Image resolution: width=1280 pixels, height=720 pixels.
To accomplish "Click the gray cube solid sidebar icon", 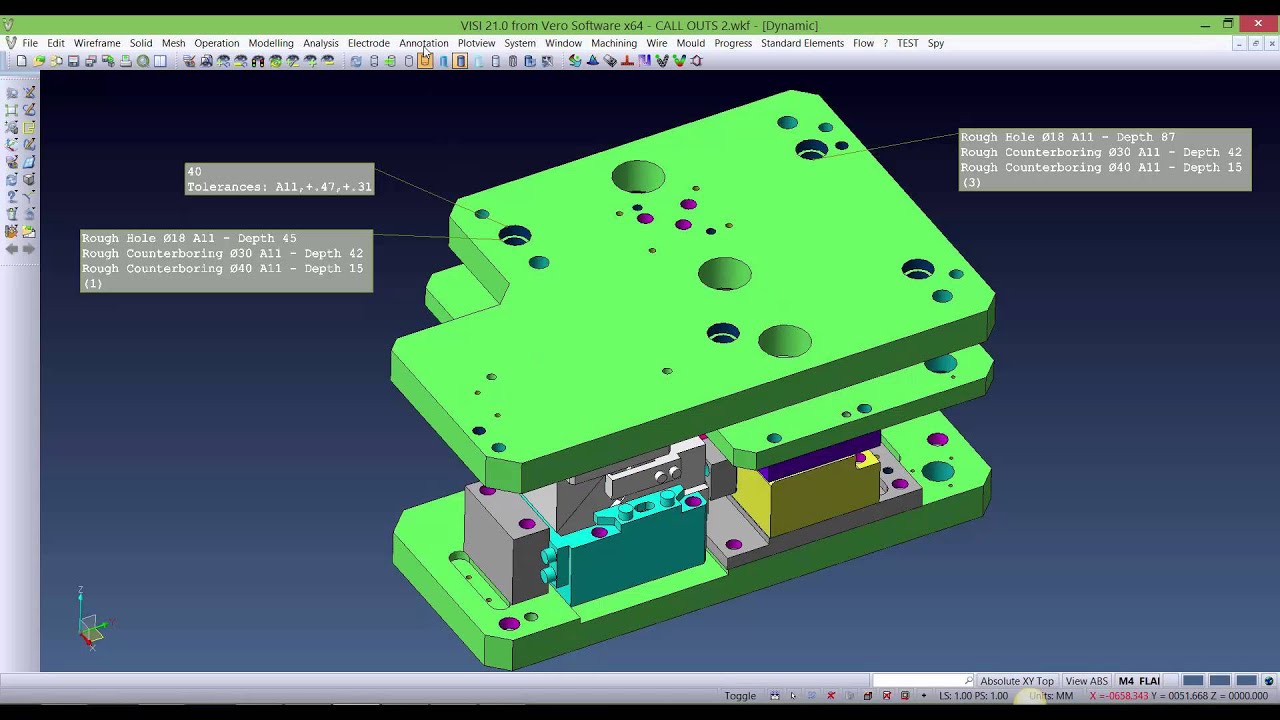I will 29,179.
